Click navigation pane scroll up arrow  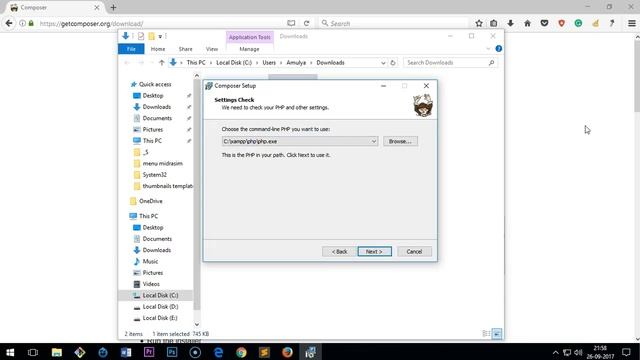click(197, 76)
